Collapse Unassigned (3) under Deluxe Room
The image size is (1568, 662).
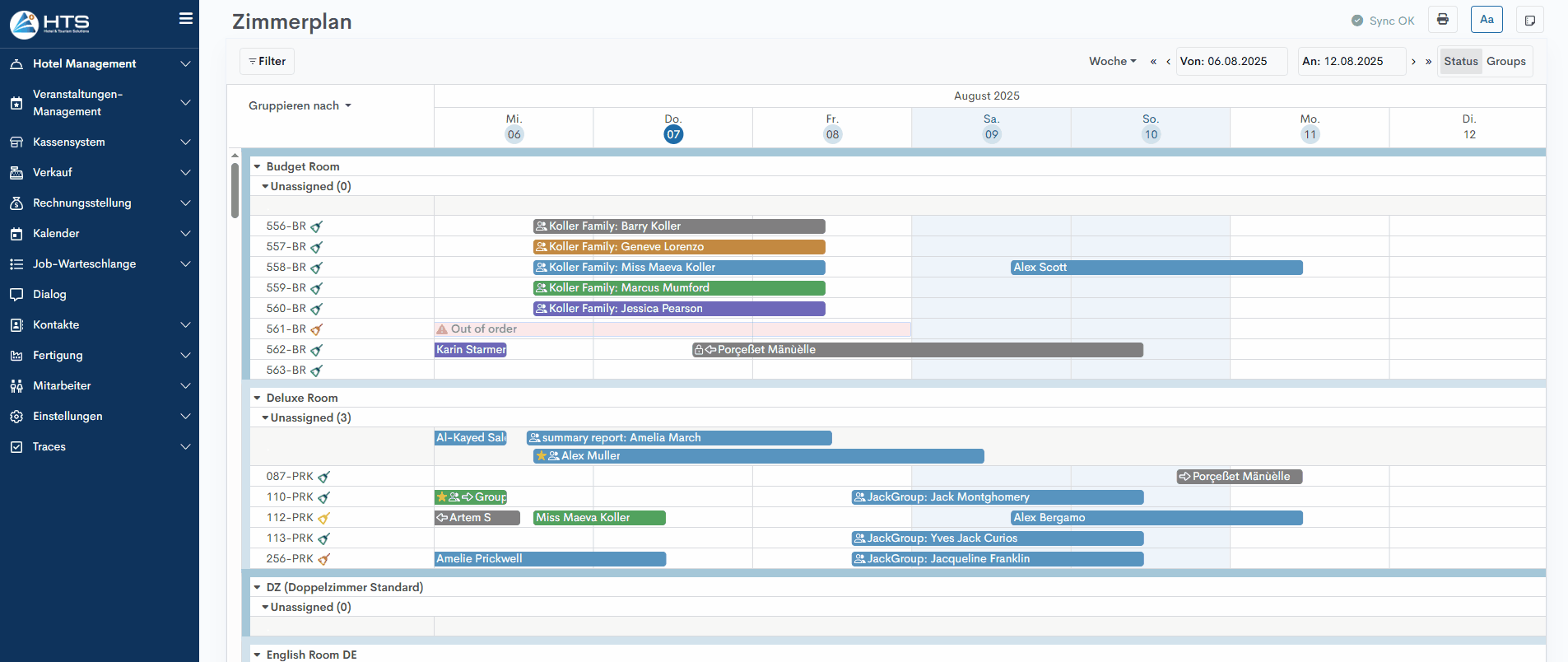265,418
